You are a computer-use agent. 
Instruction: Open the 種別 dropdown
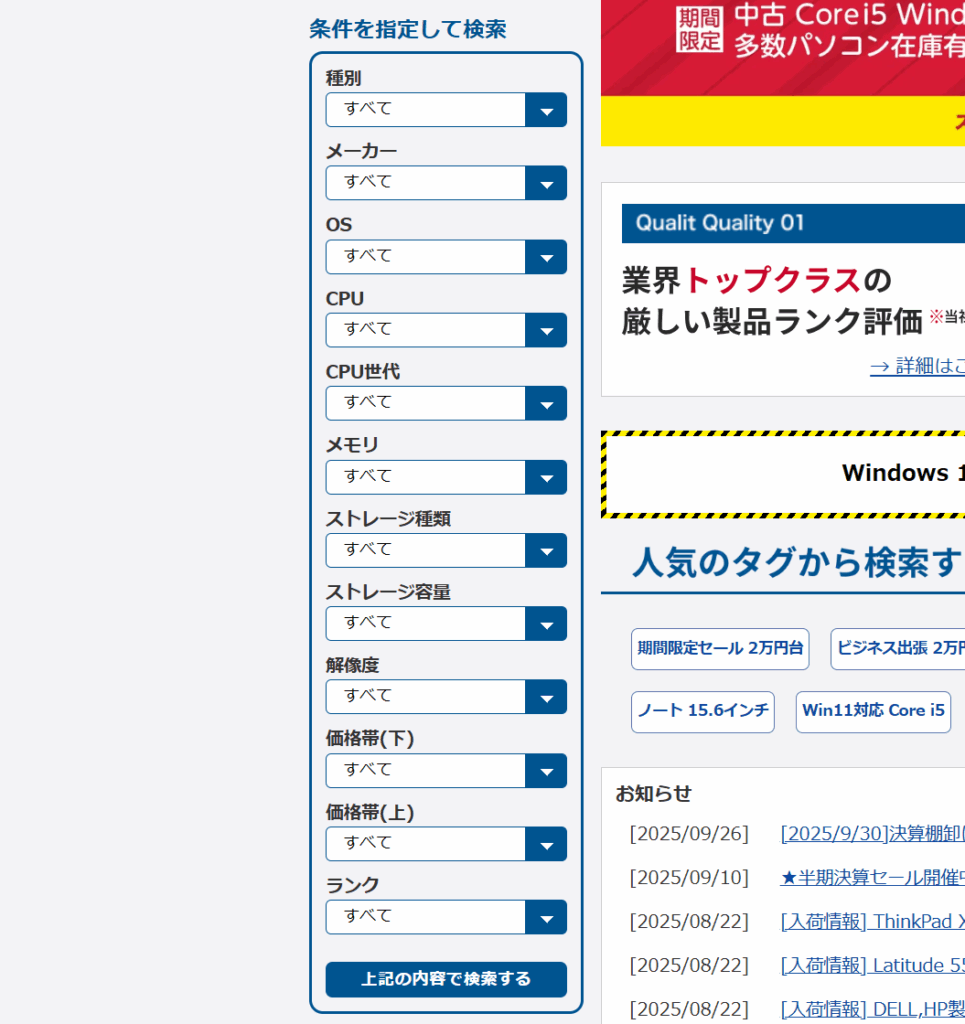(445, 110)
